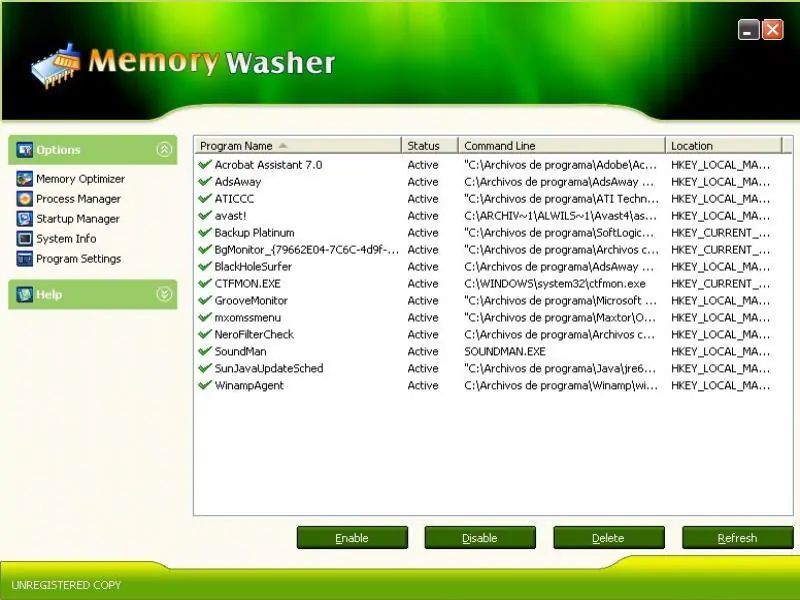Open the System Info page
The height and width of the screenshot is (600, 800).
(x=66, y=239)
